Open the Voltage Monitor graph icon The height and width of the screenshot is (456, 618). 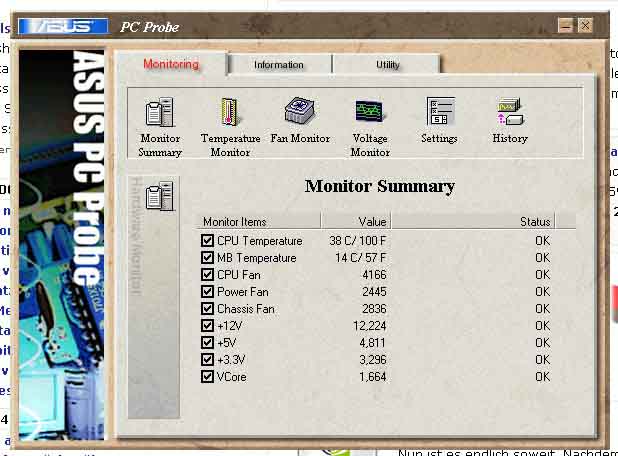click(369, 111)
